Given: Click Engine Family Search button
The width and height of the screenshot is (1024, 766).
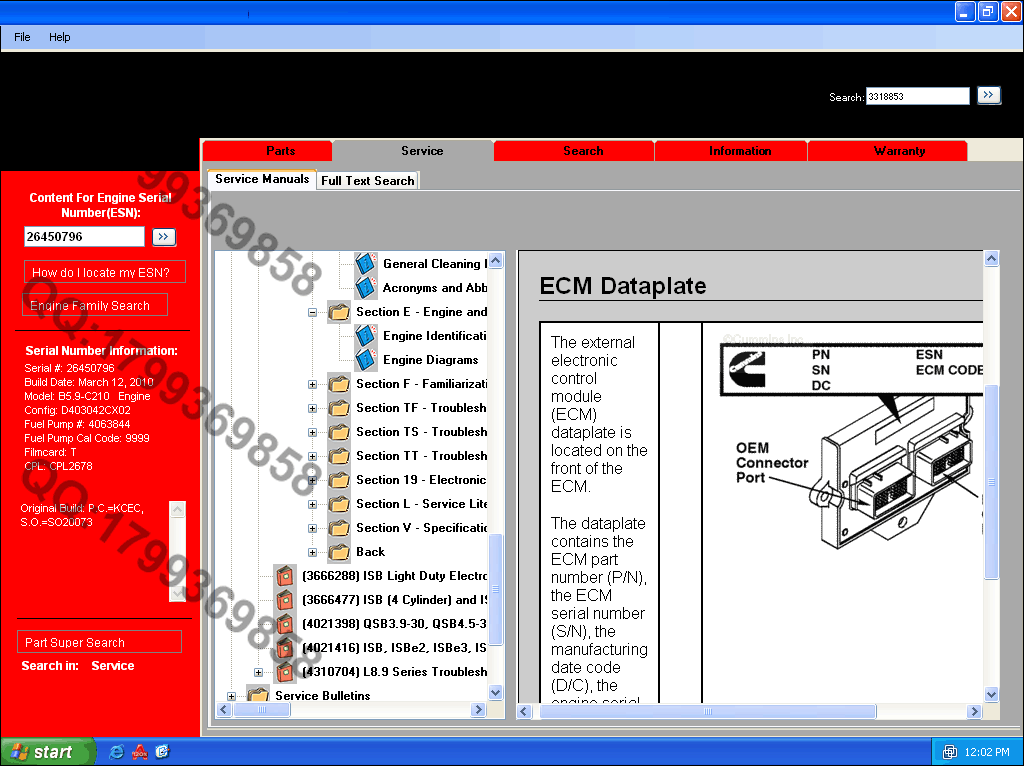Looking at the screenshot, I should coord(95,306).
